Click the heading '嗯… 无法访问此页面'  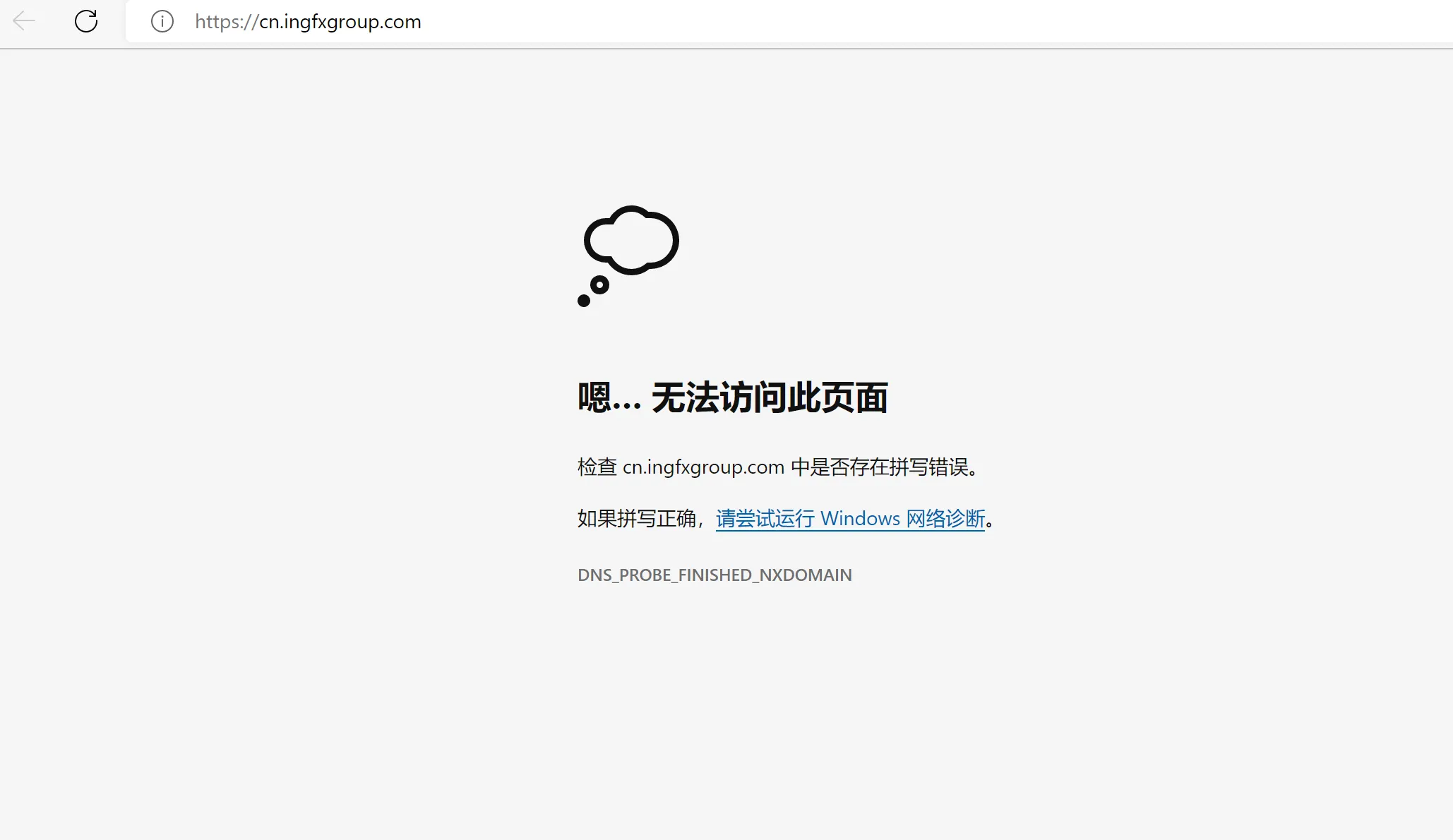tap(733, 397)
